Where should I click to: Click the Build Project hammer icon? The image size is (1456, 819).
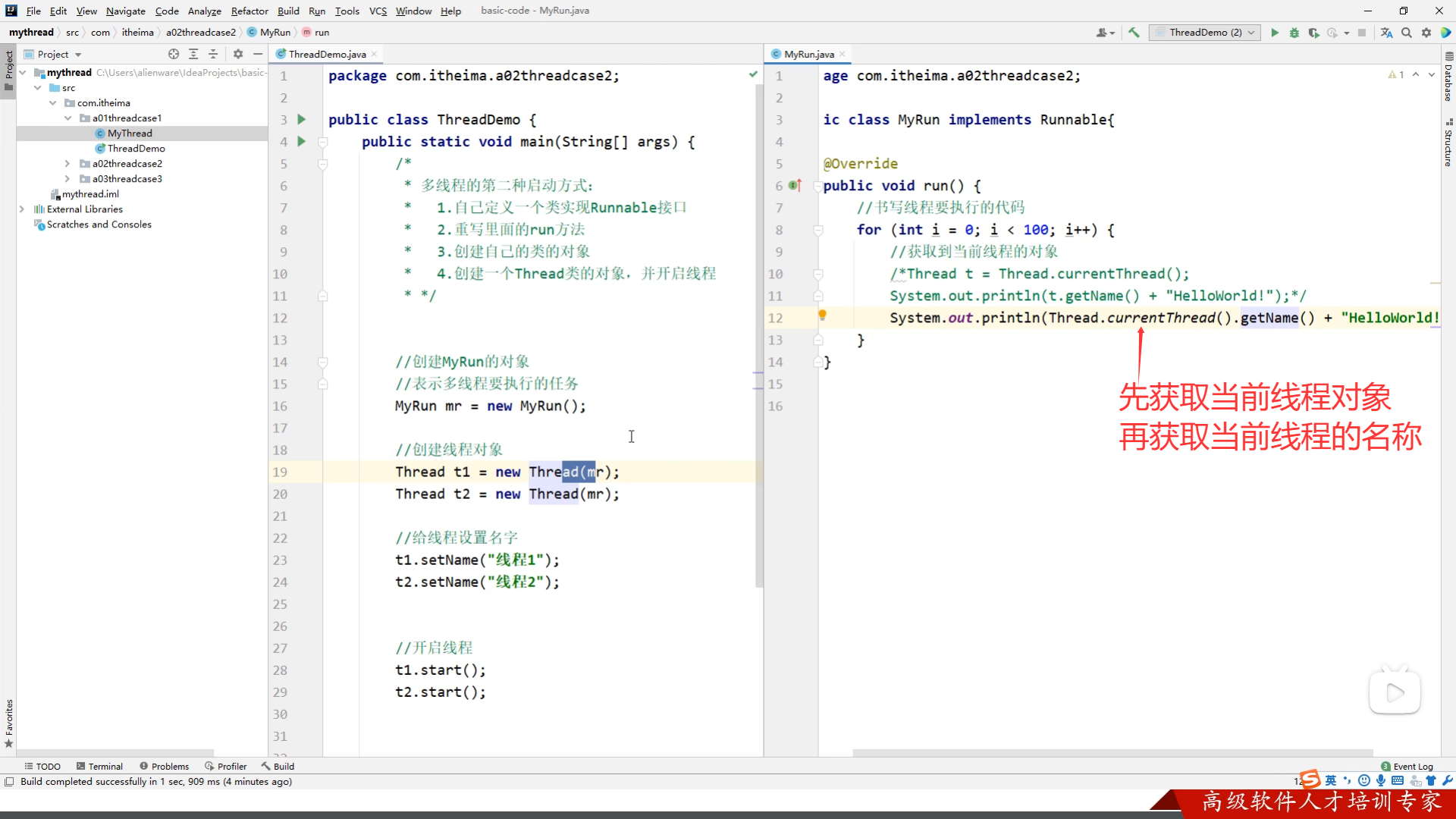point(1134,33)
